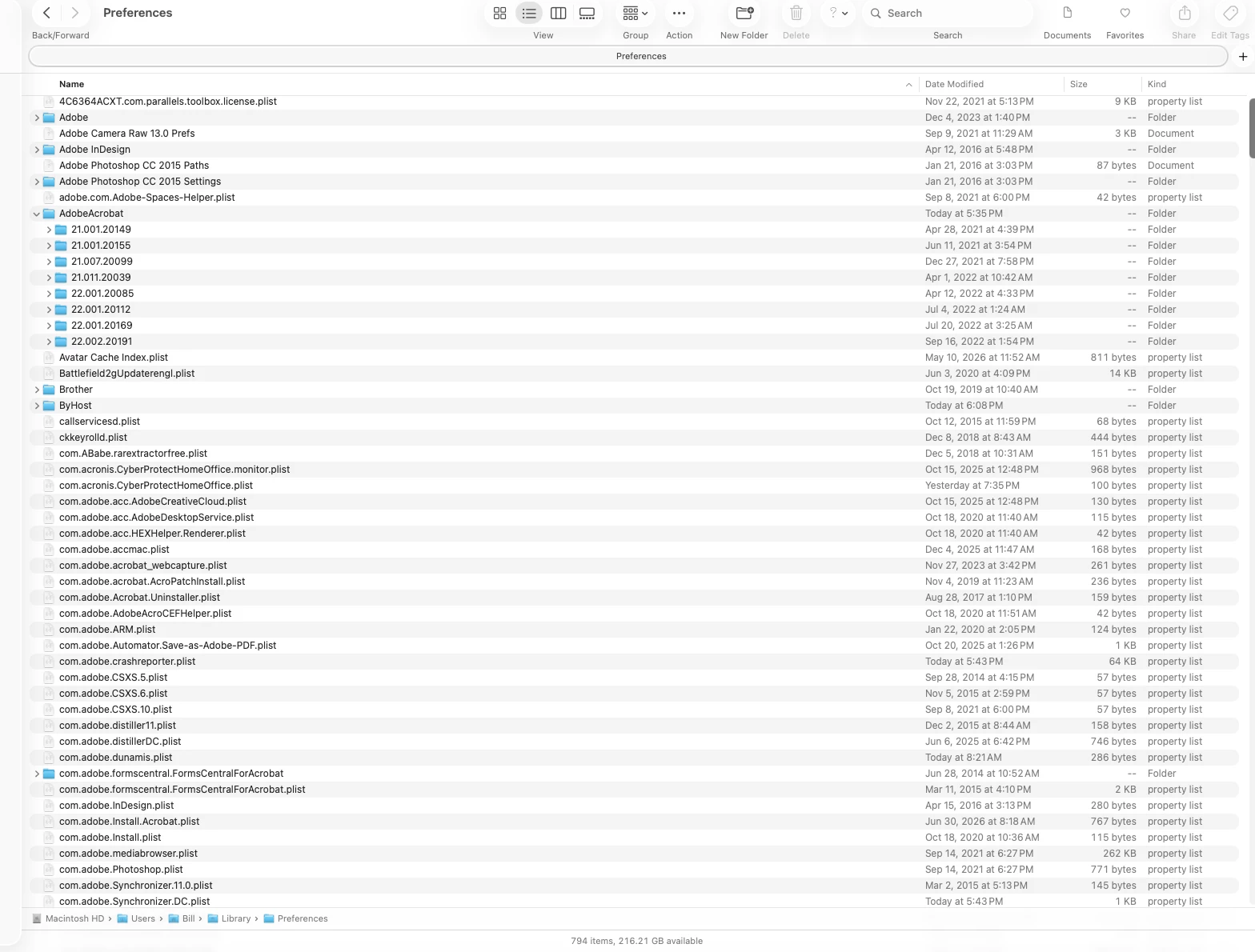Open the Action ellipsis menu

pos(679,13)
